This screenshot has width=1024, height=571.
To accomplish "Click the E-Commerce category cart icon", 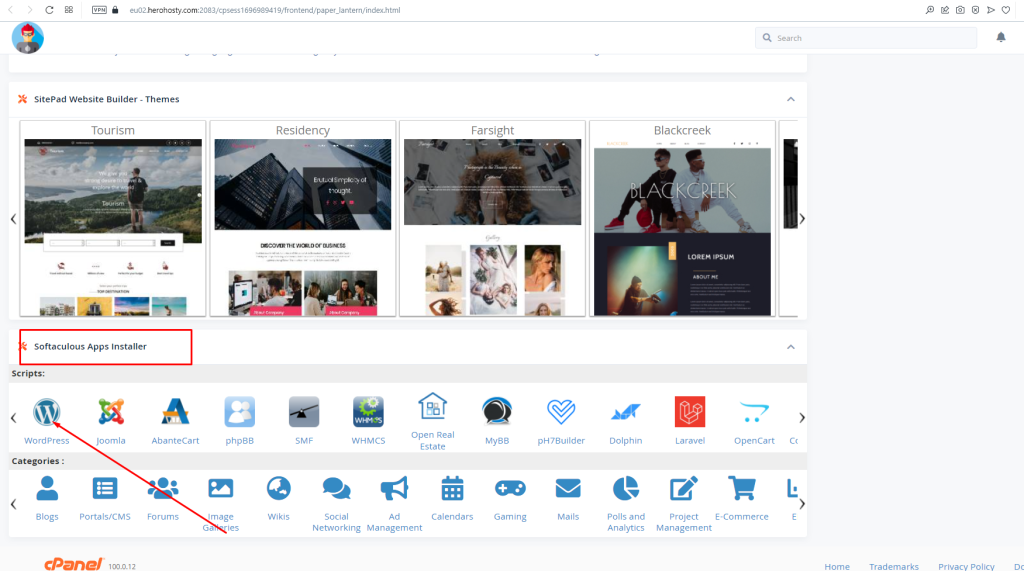I will click(742, 488).
